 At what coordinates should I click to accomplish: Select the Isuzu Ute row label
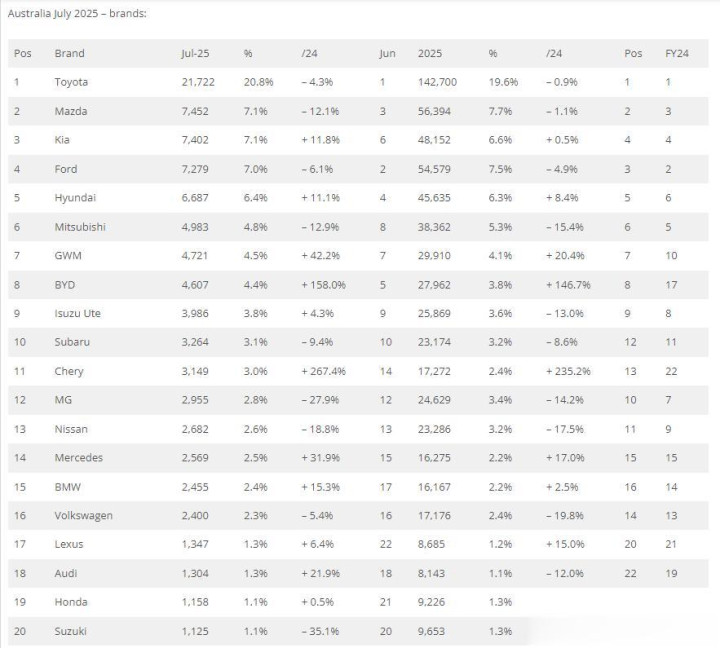[78, 313]
